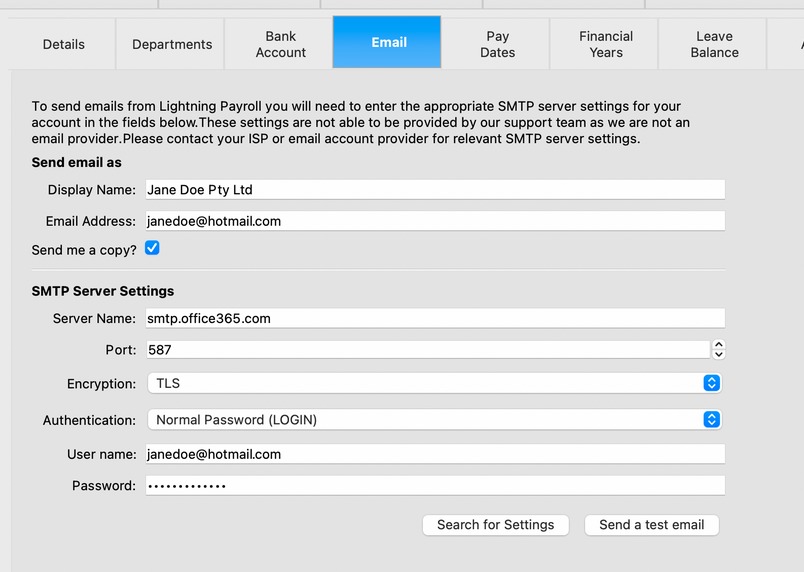The image size is (804, 572).
Task: Click the Authentication: label
Action: (x=89, y=420)
